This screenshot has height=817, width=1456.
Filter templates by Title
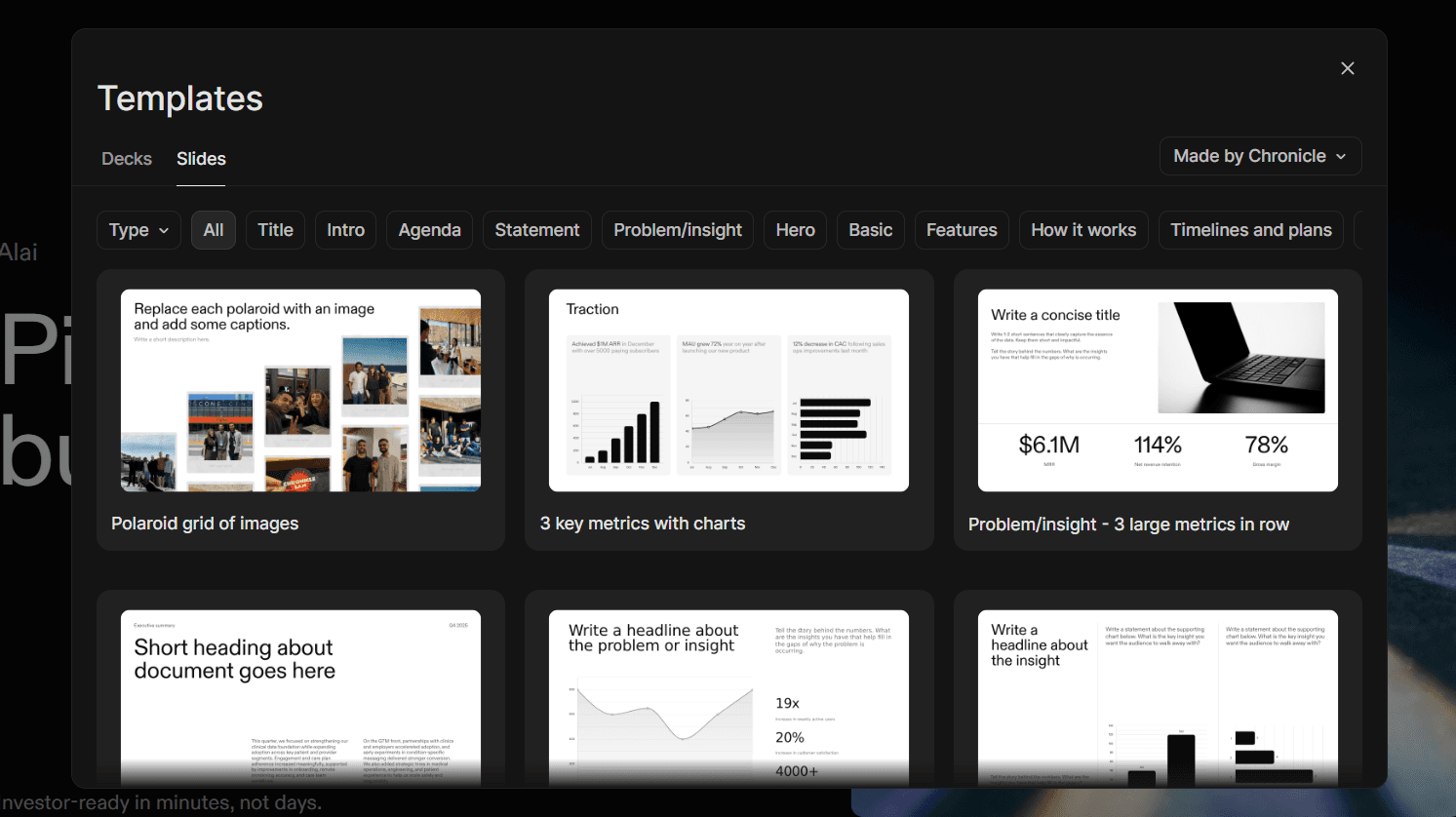[x=275, y=230]
